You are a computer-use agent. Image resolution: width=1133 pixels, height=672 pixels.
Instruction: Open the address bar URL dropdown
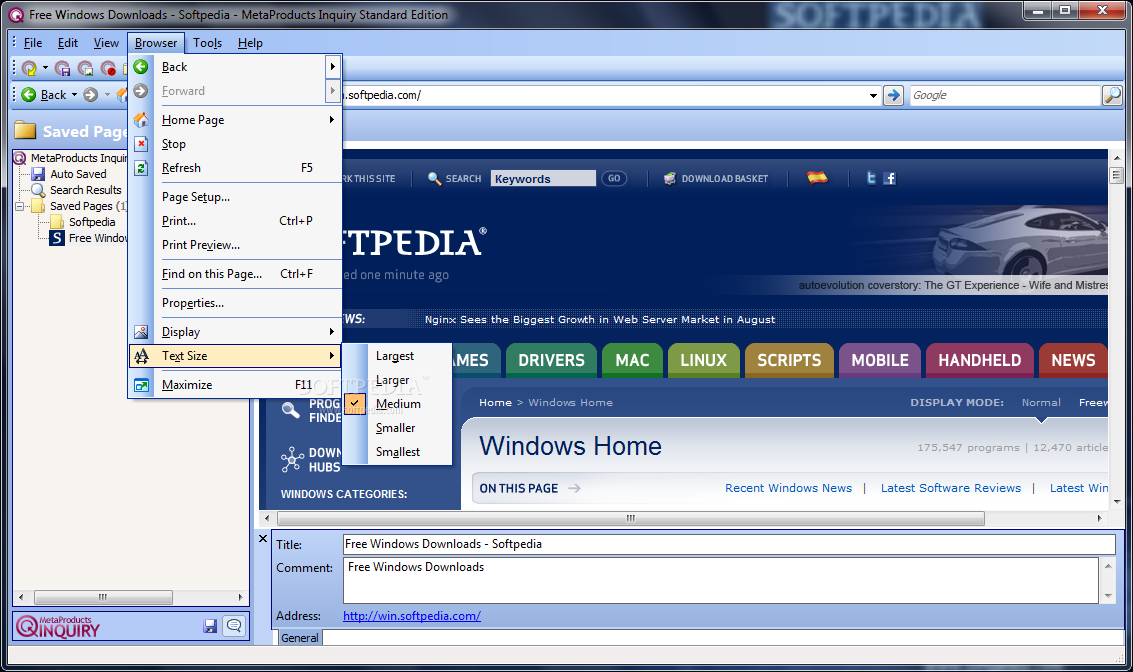873,95
